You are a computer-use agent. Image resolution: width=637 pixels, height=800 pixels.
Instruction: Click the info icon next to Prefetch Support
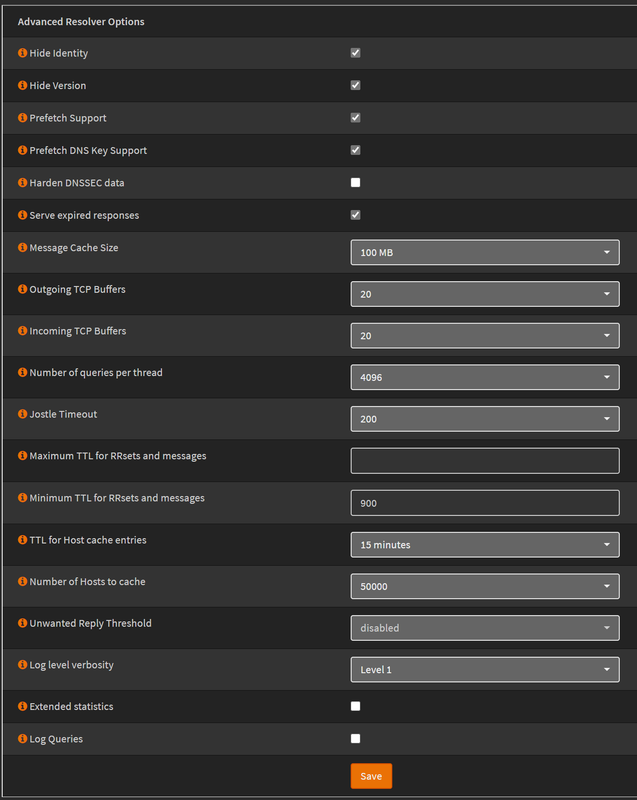tap(22, 117)
